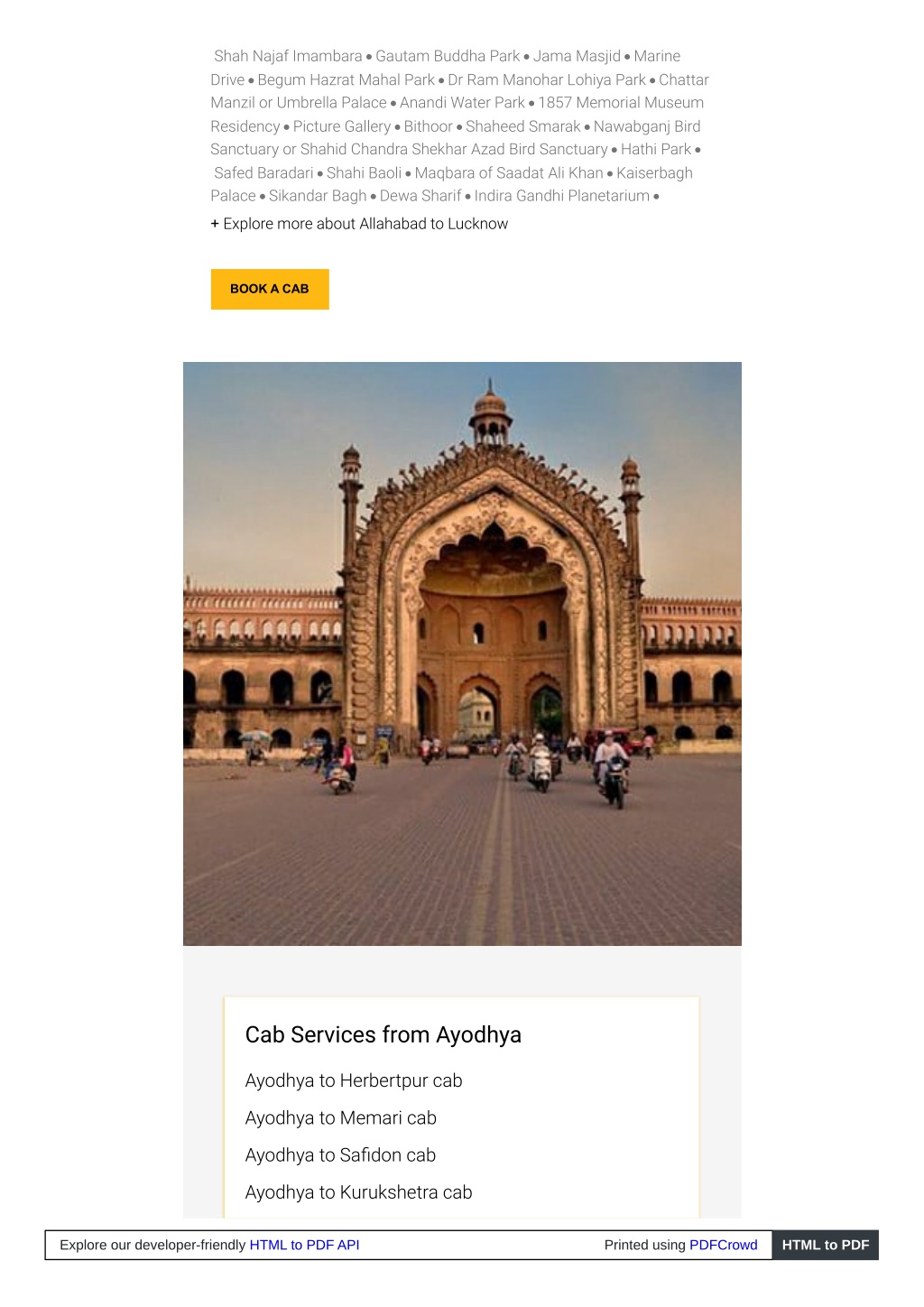This screenshot has height=1307, width=924.
Task: Click the Shah Najaf Imambara place
Action: 288,56
